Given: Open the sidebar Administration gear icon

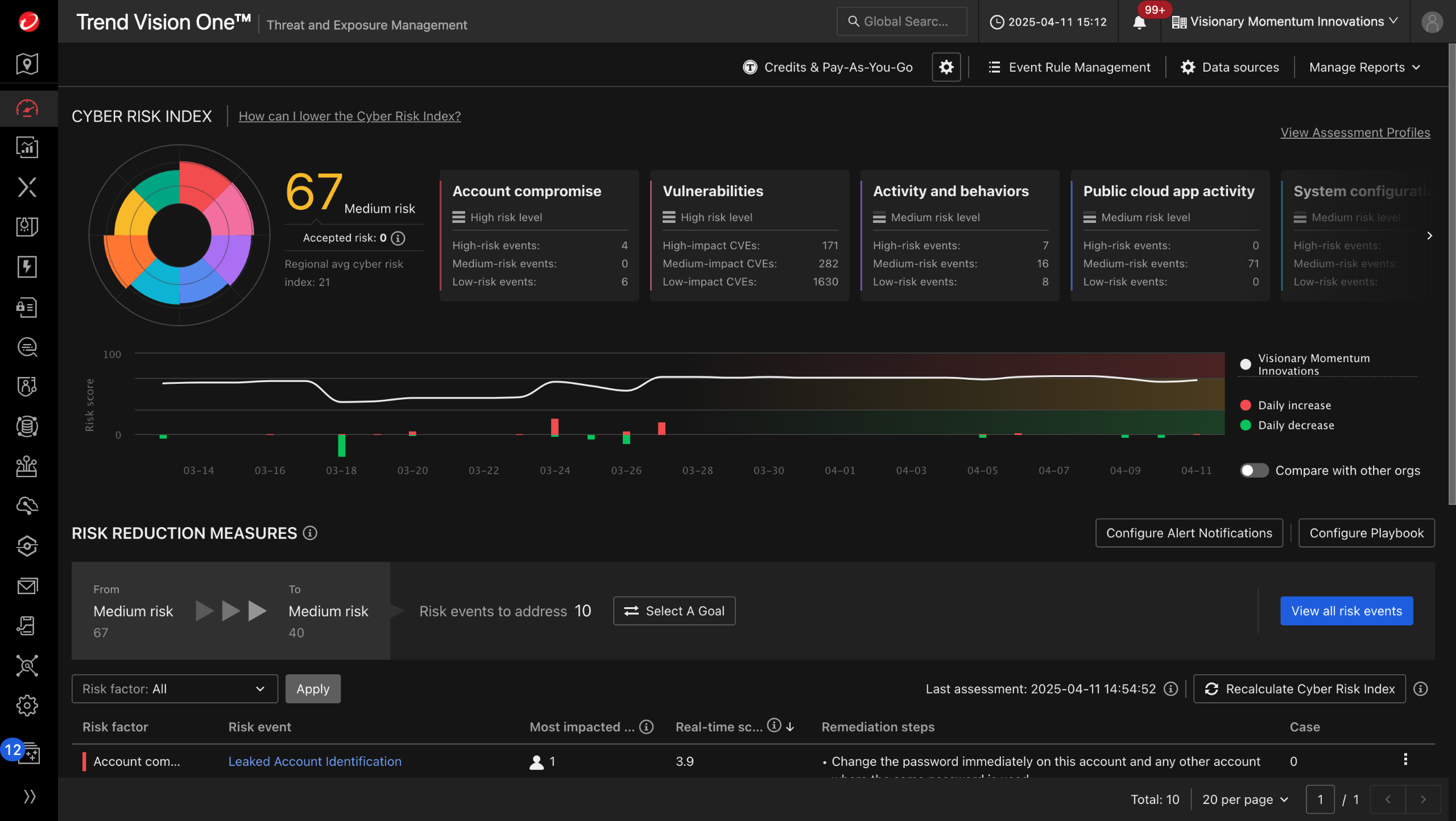Looking at the screenshot, I should point(27,706).
